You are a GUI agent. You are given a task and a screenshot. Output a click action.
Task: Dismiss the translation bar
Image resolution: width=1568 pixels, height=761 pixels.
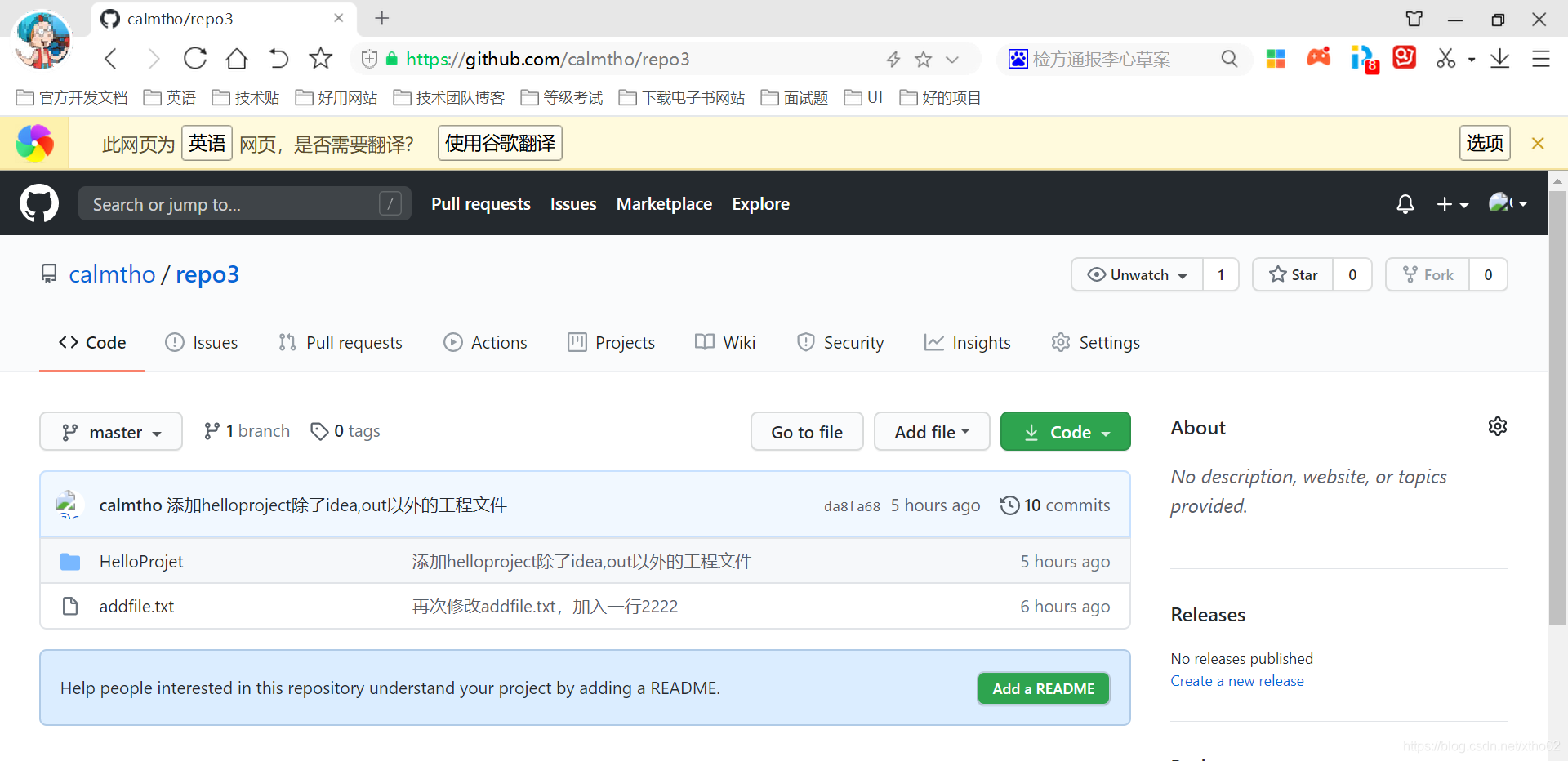point(1538,144)
